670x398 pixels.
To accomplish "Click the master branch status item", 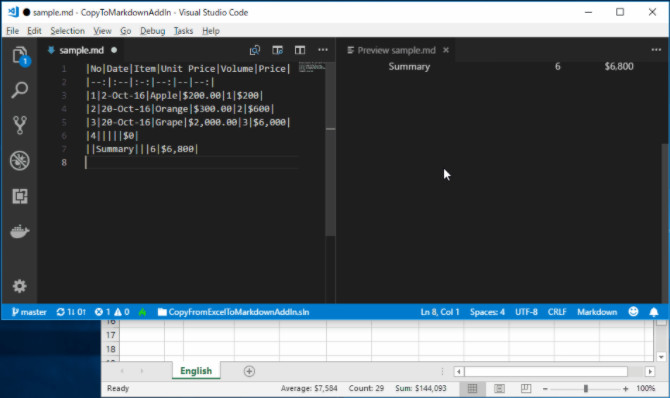I will 29,312.
